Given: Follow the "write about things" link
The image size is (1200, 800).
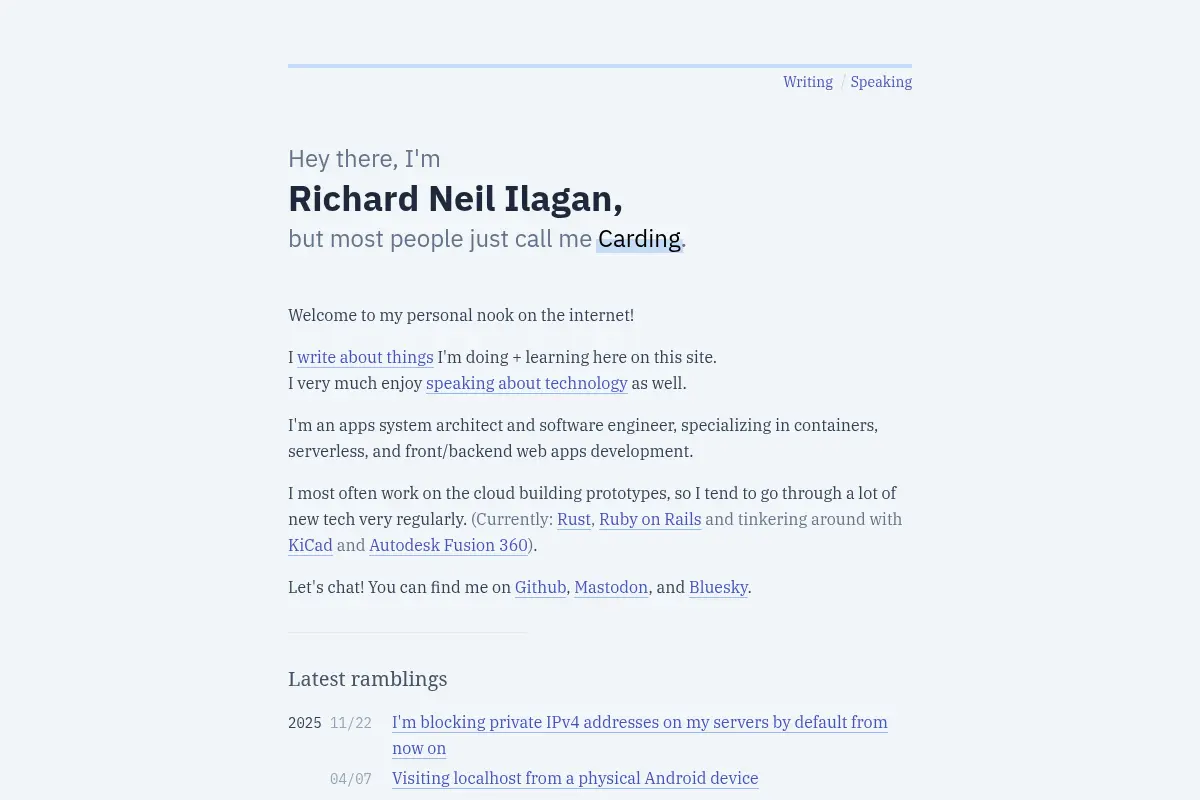Looking at the screenshot, I should point(365,357).
